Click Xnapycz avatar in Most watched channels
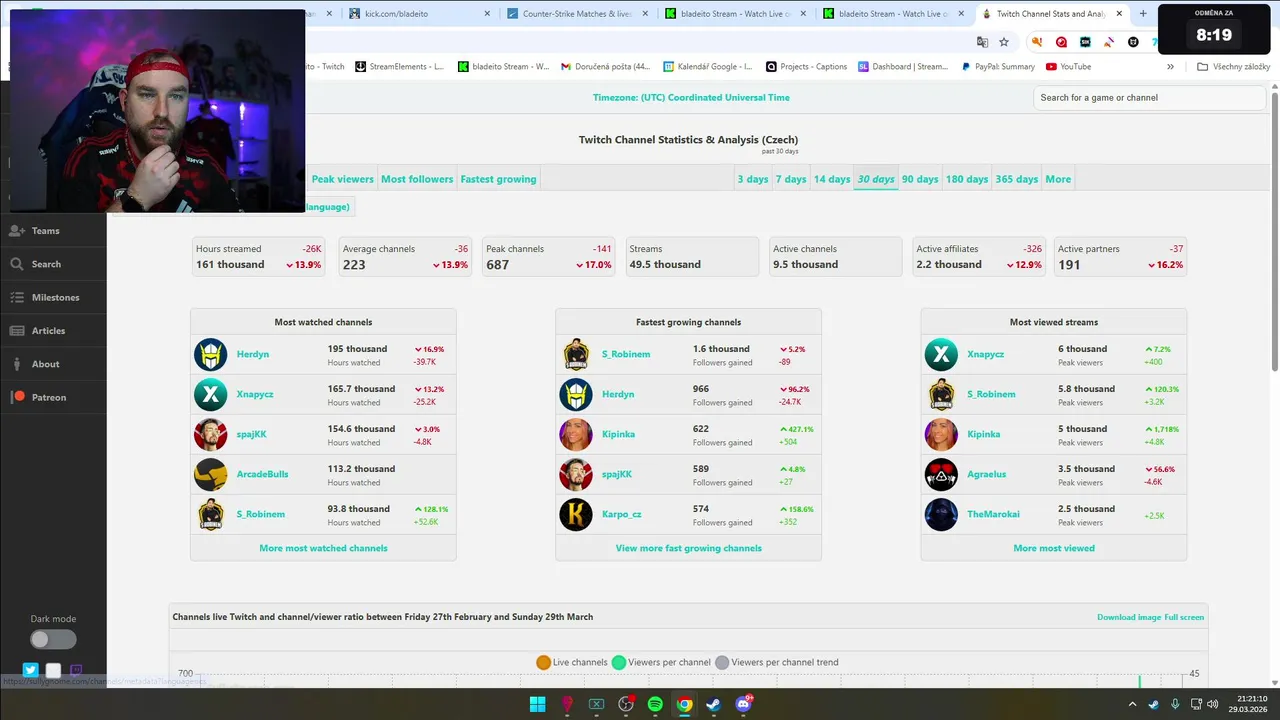 pyautogui.click(x=211, y=394)
